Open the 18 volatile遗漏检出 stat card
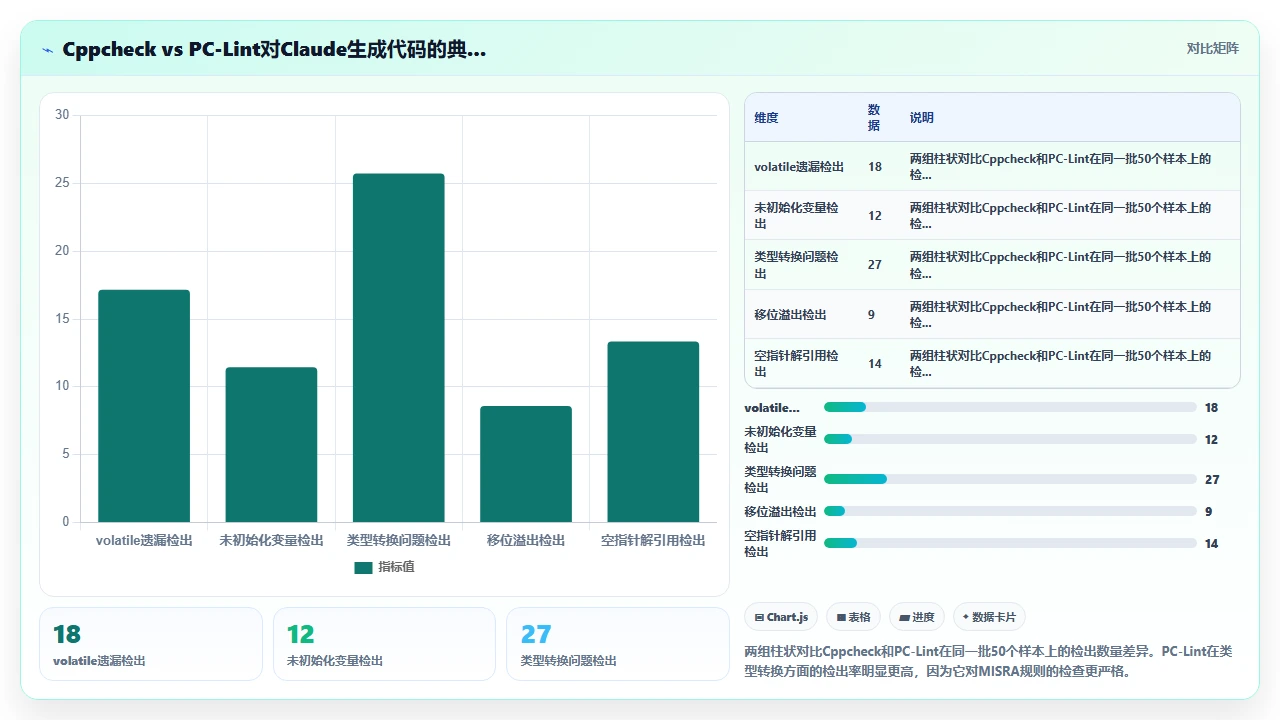The image size is (1280, 720). click(151, 644)
